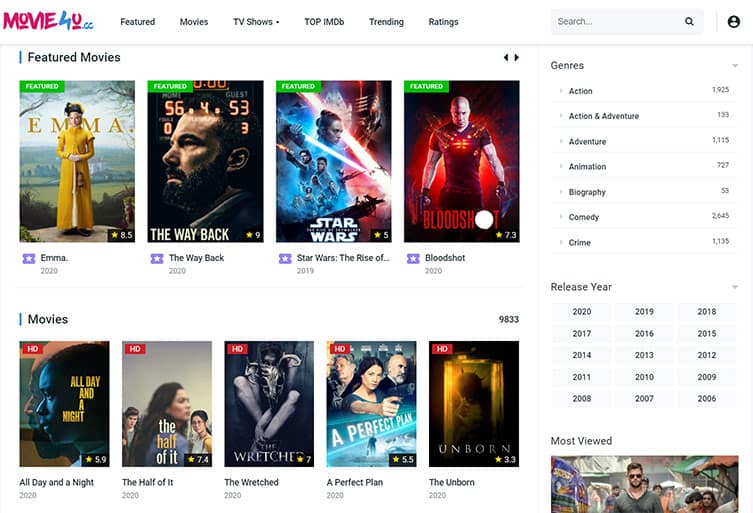Image resolution: width=753 pixels, height=513 pixels.
Task: Click the FEATURED badge on Emma poster
Action: click(x=42, y=86)
